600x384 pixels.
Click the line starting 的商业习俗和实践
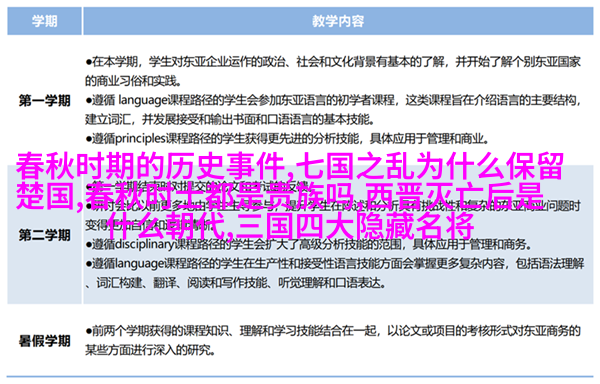133,81
